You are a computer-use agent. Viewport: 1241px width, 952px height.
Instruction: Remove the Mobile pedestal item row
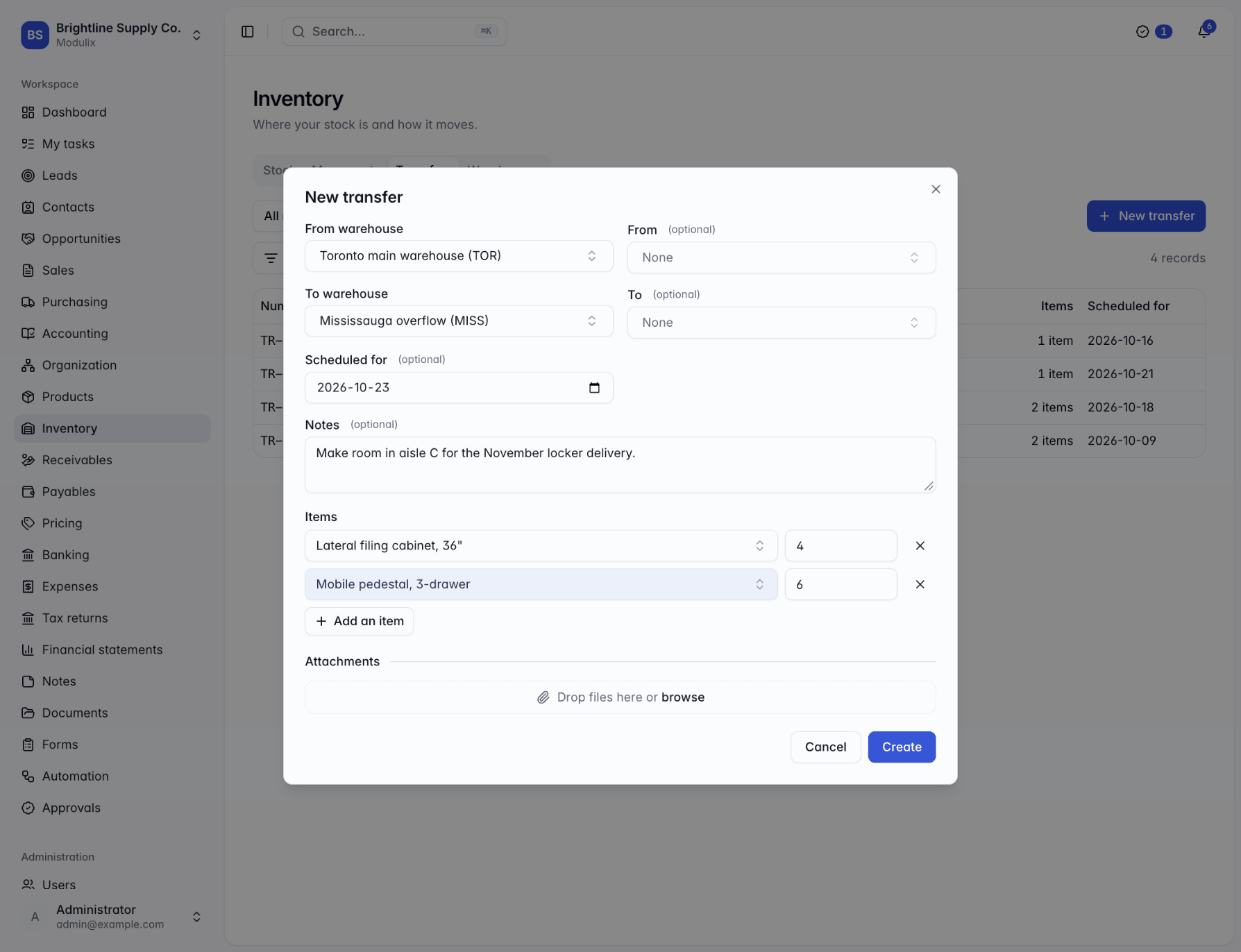(x=920, y=585)
